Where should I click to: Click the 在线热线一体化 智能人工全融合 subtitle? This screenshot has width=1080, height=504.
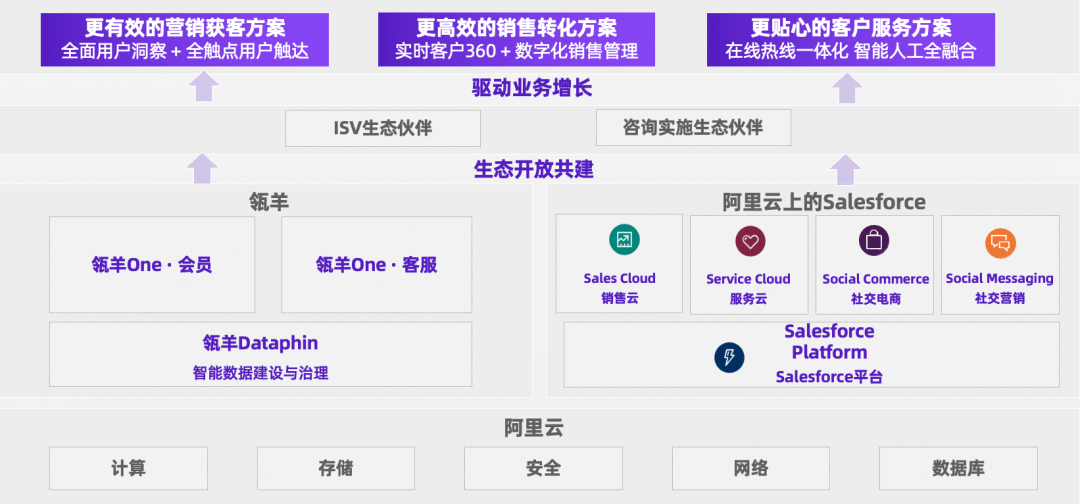click(x=851, y=52)
